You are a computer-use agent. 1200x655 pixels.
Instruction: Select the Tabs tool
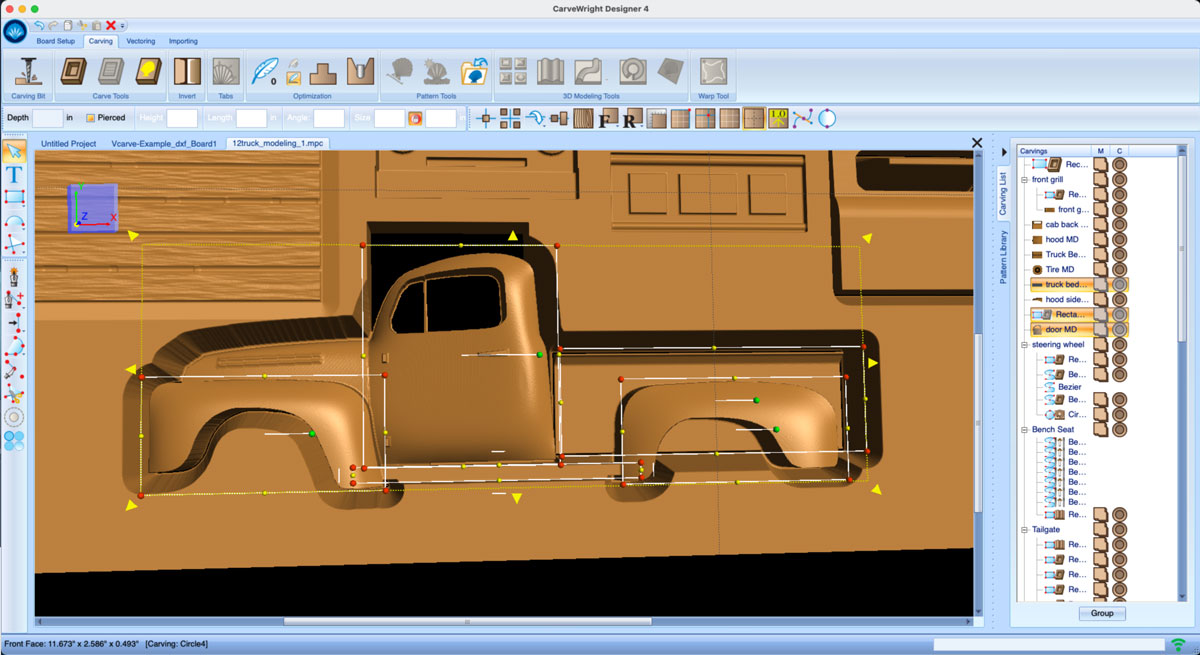224,70
